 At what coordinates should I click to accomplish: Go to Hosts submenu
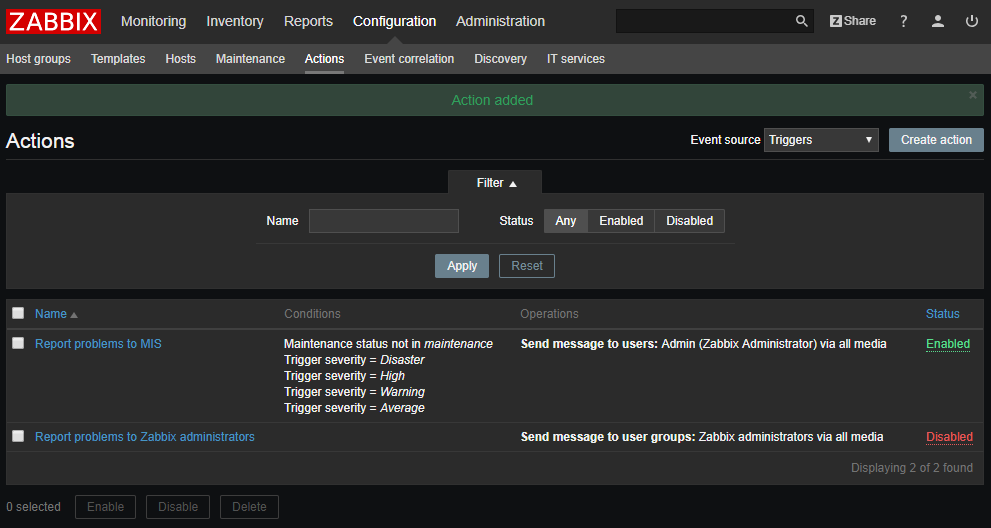pyautogui.click(x=181, y=59)
